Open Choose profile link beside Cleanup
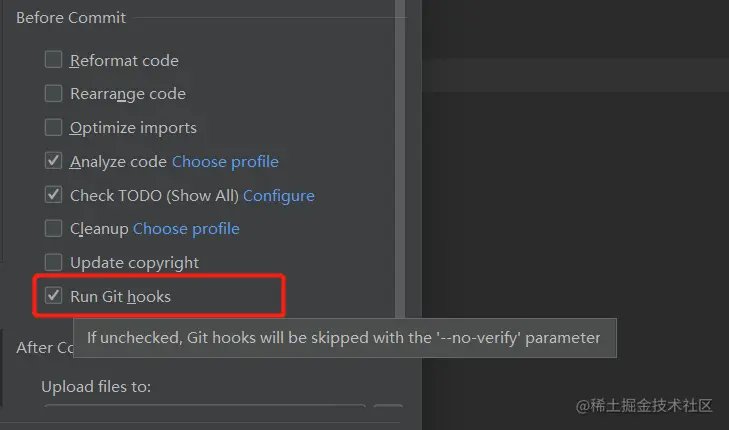Viewport: 729px width, 430px height. point(186,229)
